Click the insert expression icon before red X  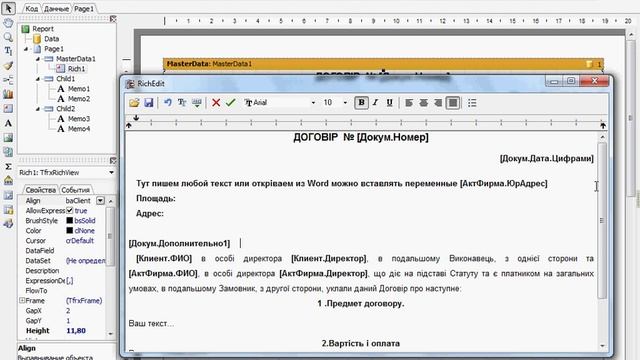click(196, 102)
